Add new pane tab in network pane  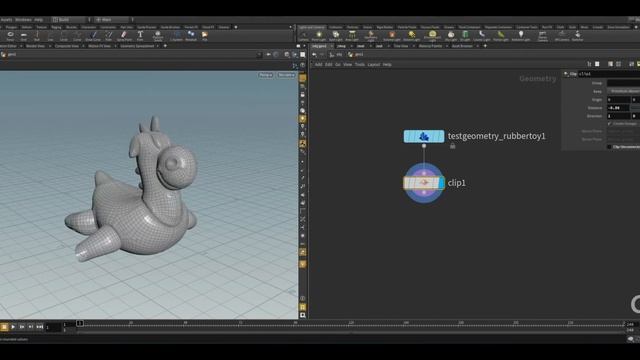tap(485, 46)
